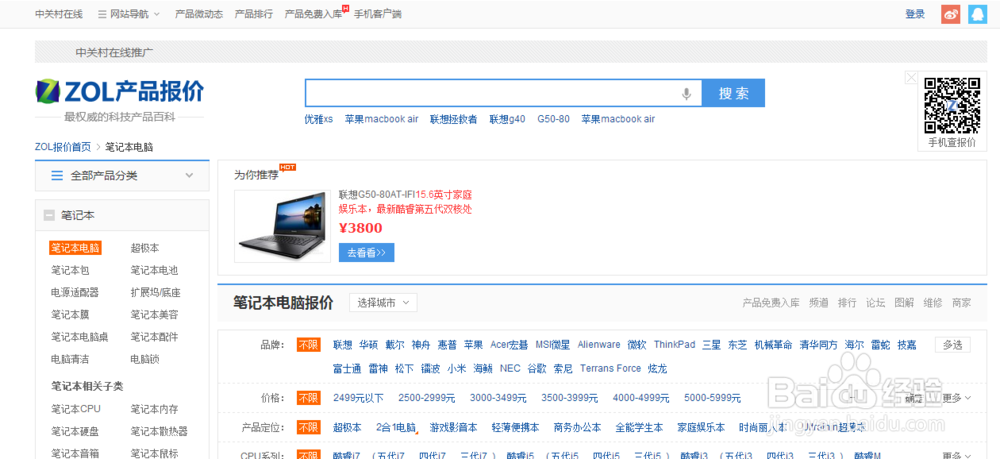Expand 更多 in the price row

click(957, 398)
